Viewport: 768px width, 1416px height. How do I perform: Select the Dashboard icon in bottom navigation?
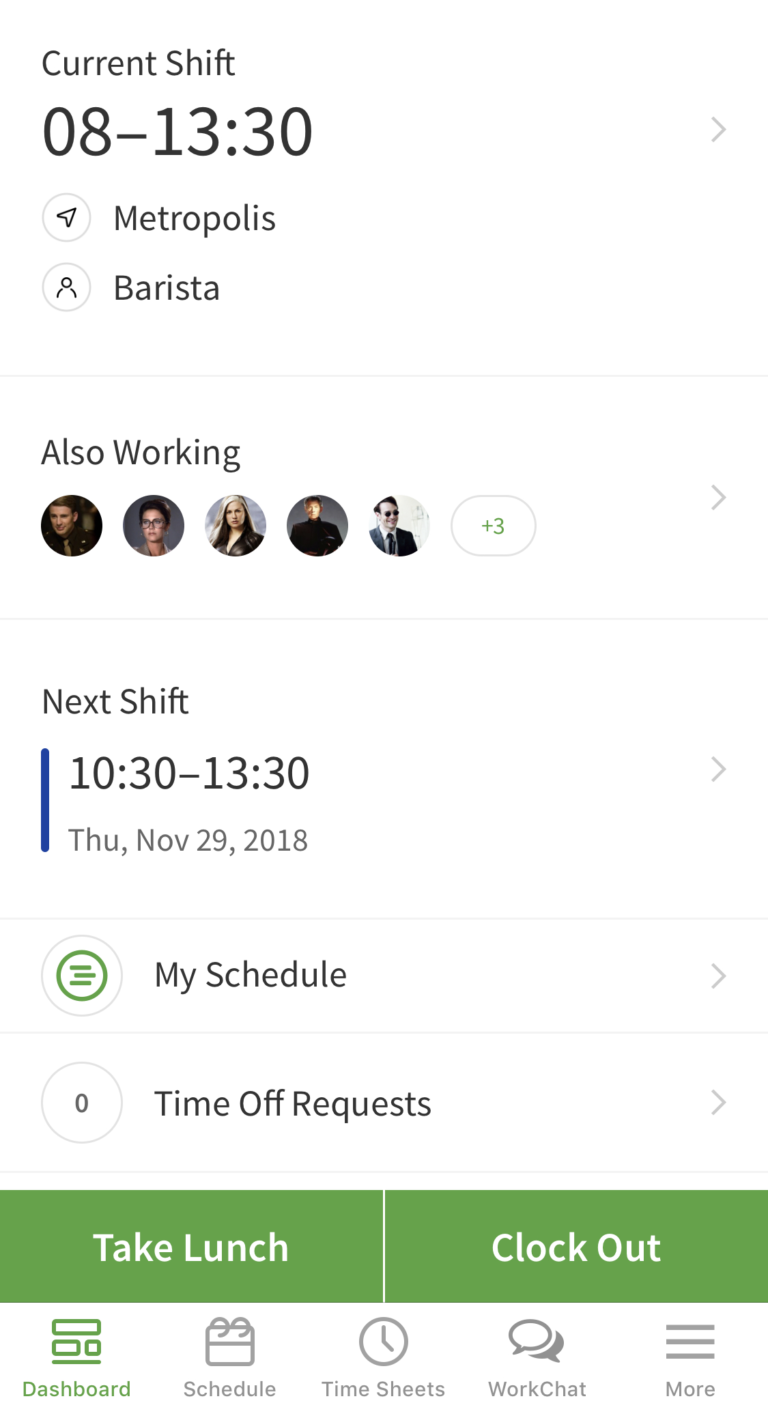click(x=76, y=1340)
